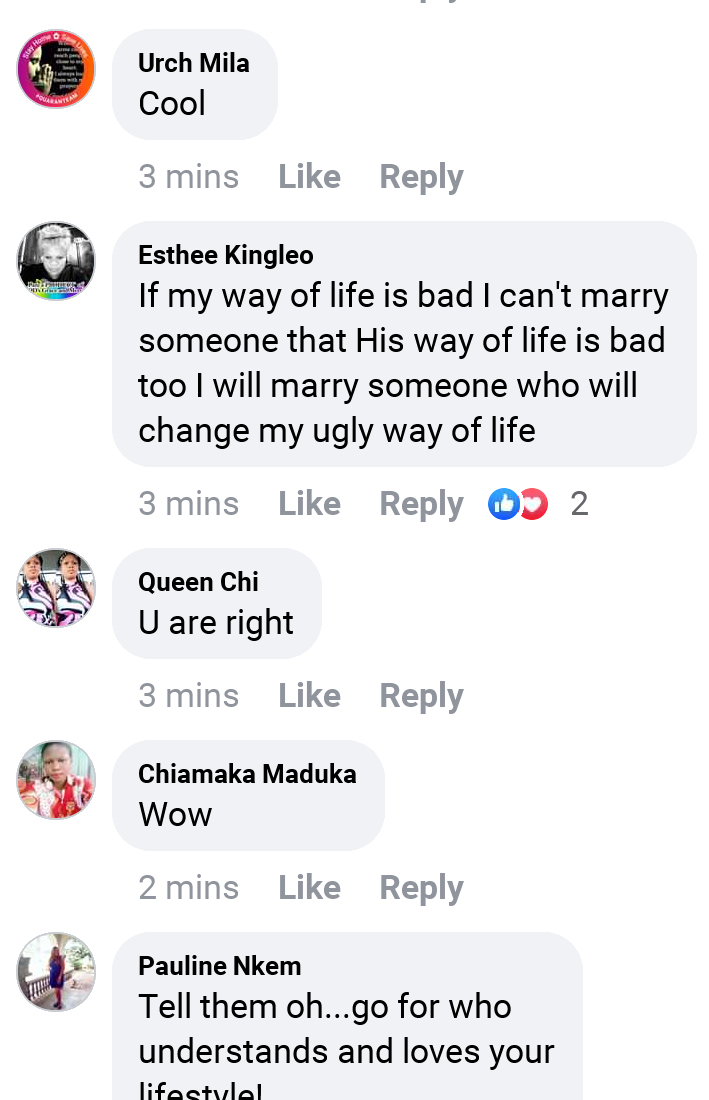Tap Pauline Nkem's profile avatar

coord(56,972)
